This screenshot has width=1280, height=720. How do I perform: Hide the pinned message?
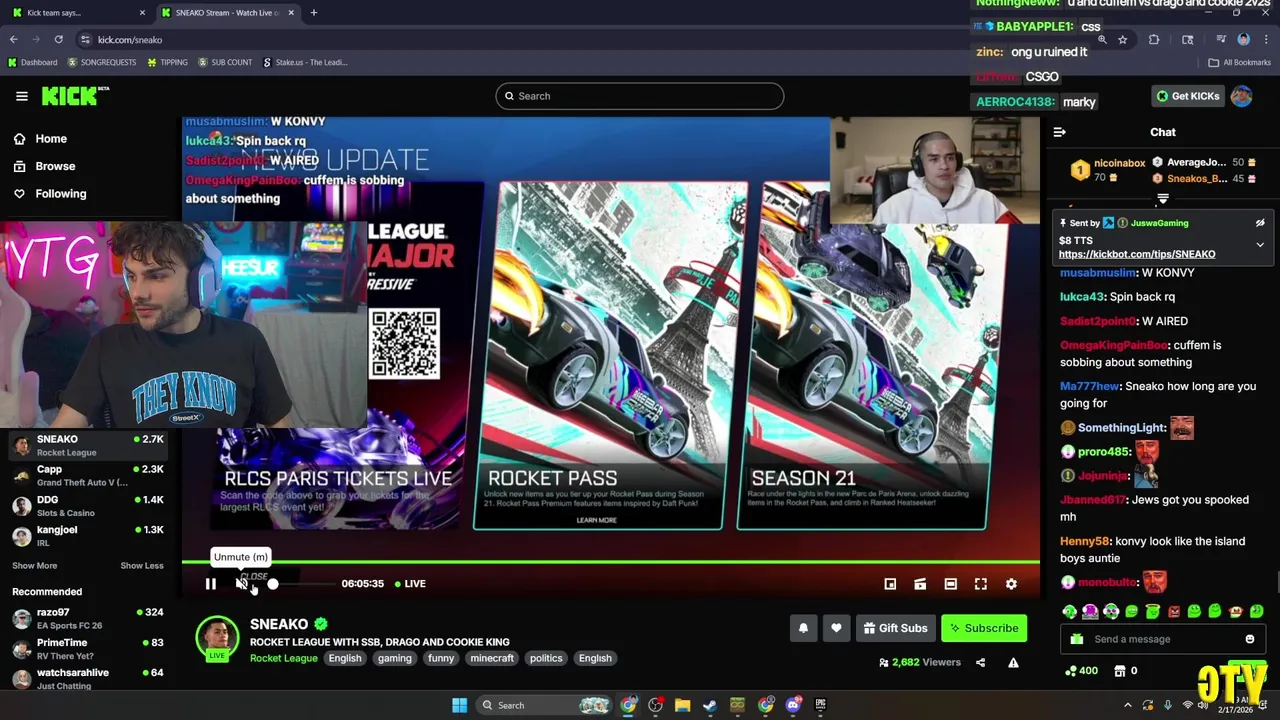(1260, 223)
